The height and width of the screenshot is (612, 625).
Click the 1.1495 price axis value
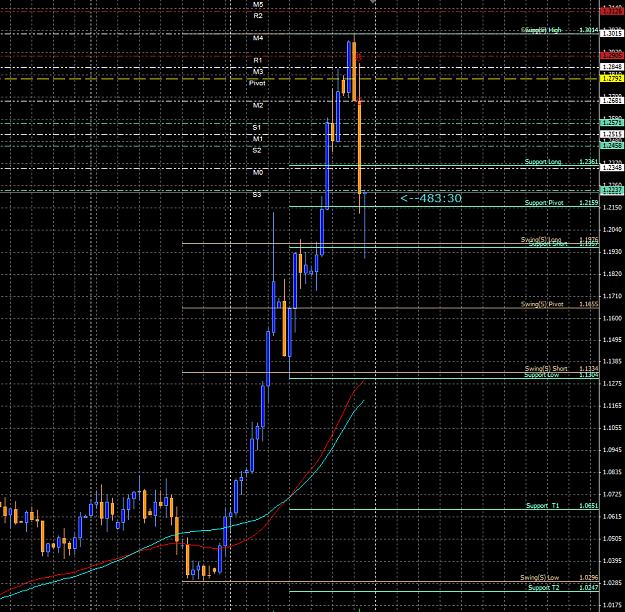pos(612,340)
